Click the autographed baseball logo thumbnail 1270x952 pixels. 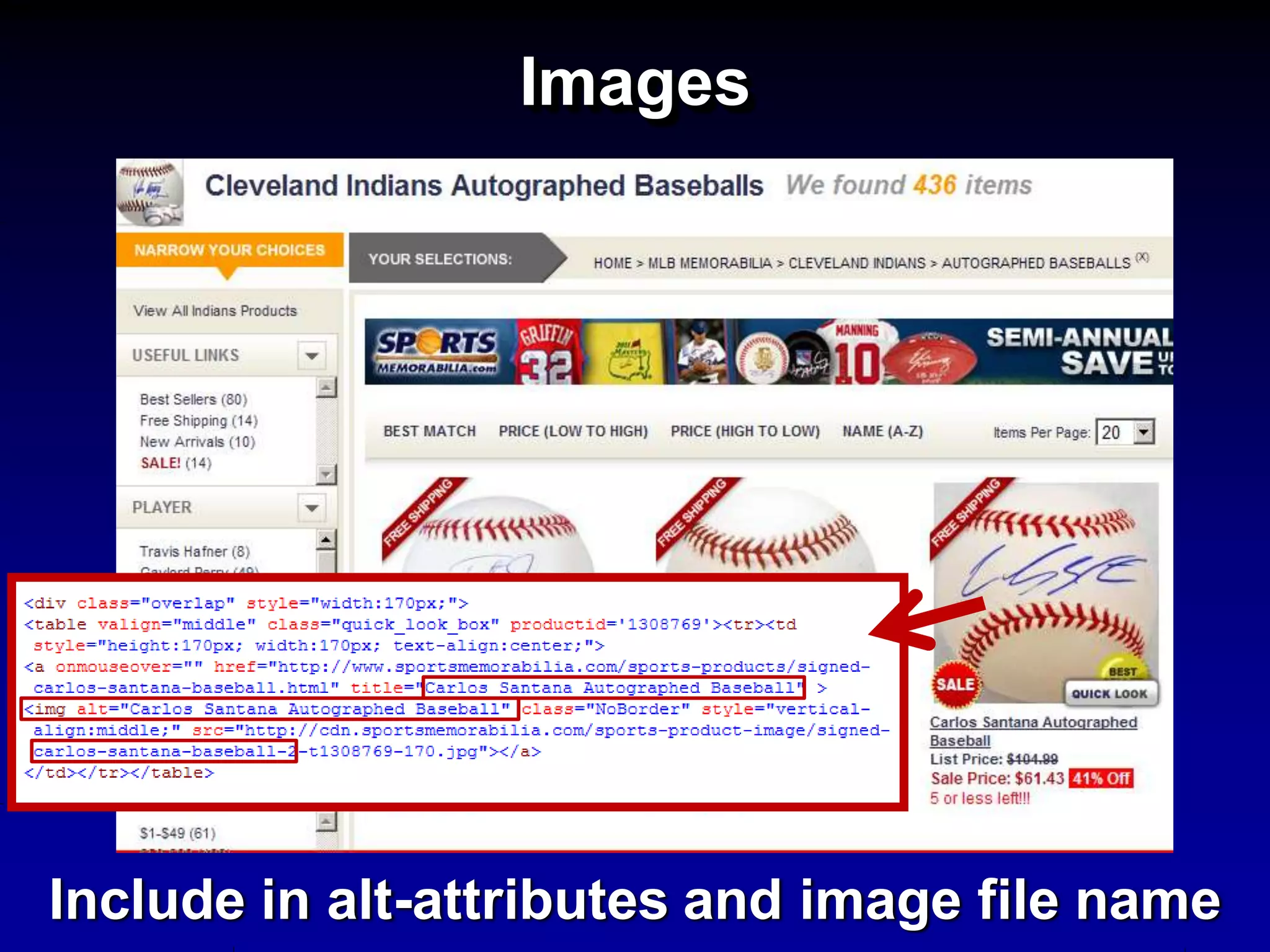[151, 193]
